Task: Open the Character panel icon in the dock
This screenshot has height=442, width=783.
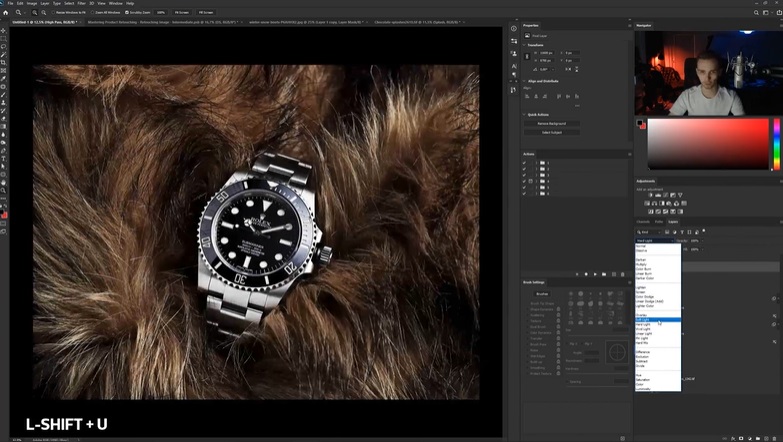Action: coord(514,66)
